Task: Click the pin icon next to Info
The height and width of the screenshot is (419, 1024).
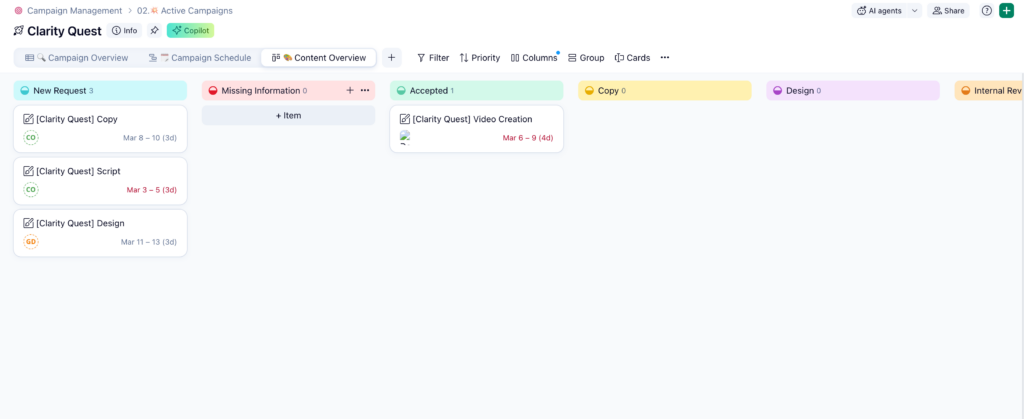Action: coord(154,30)
